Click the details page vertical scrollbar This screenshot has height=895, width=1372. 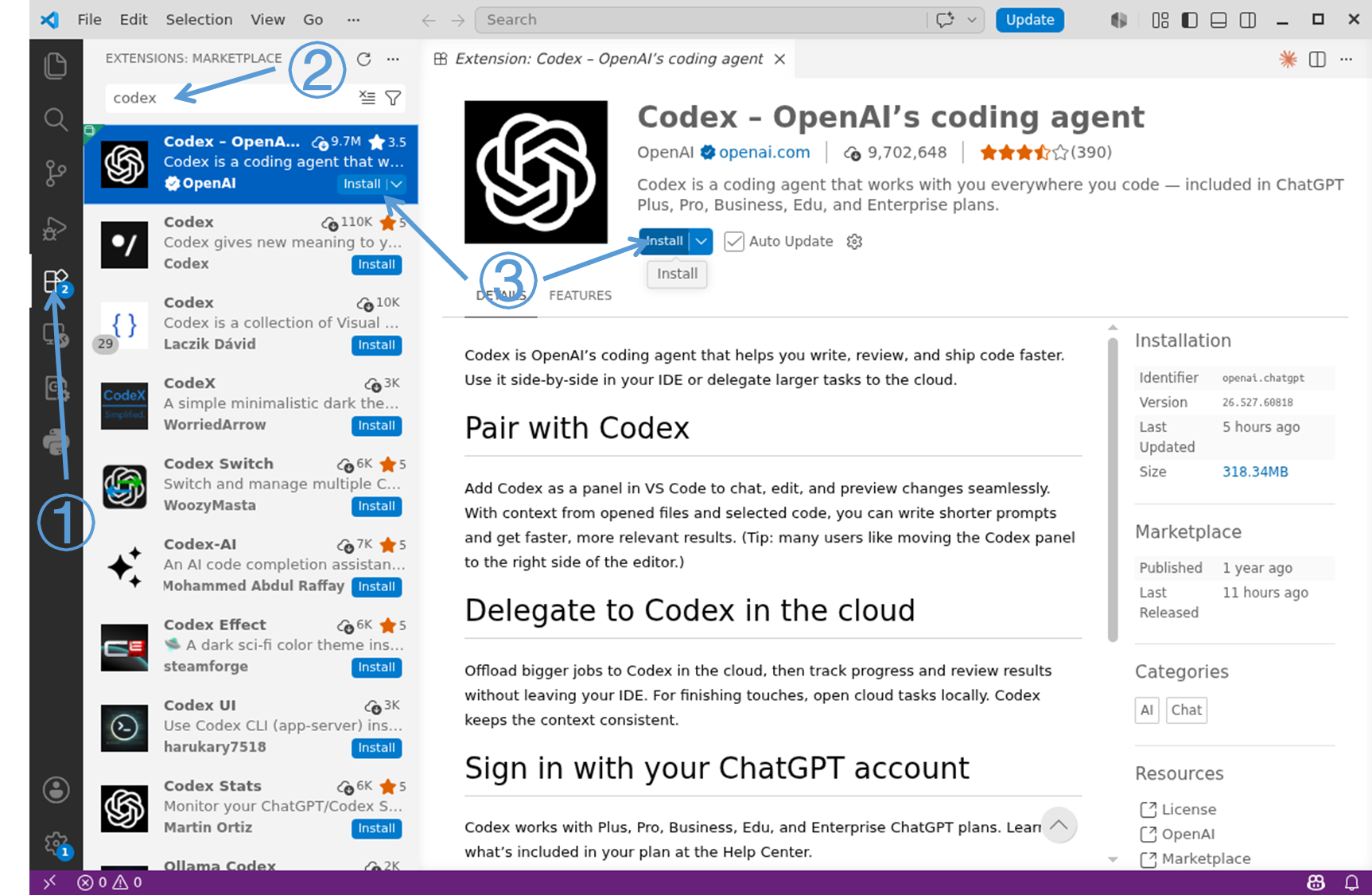[1113, 489]
